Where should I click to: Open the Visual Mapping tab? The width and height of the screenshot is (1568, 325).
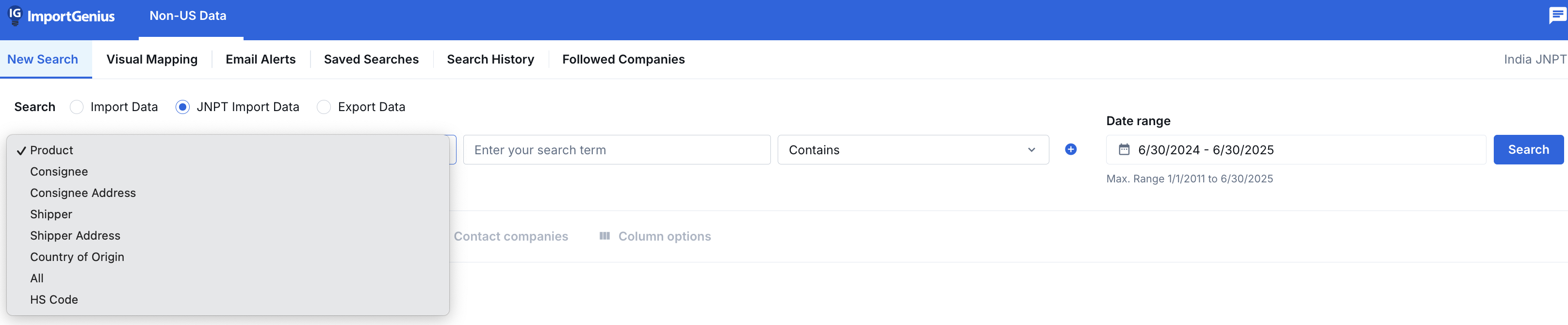[x=151, y=60]
